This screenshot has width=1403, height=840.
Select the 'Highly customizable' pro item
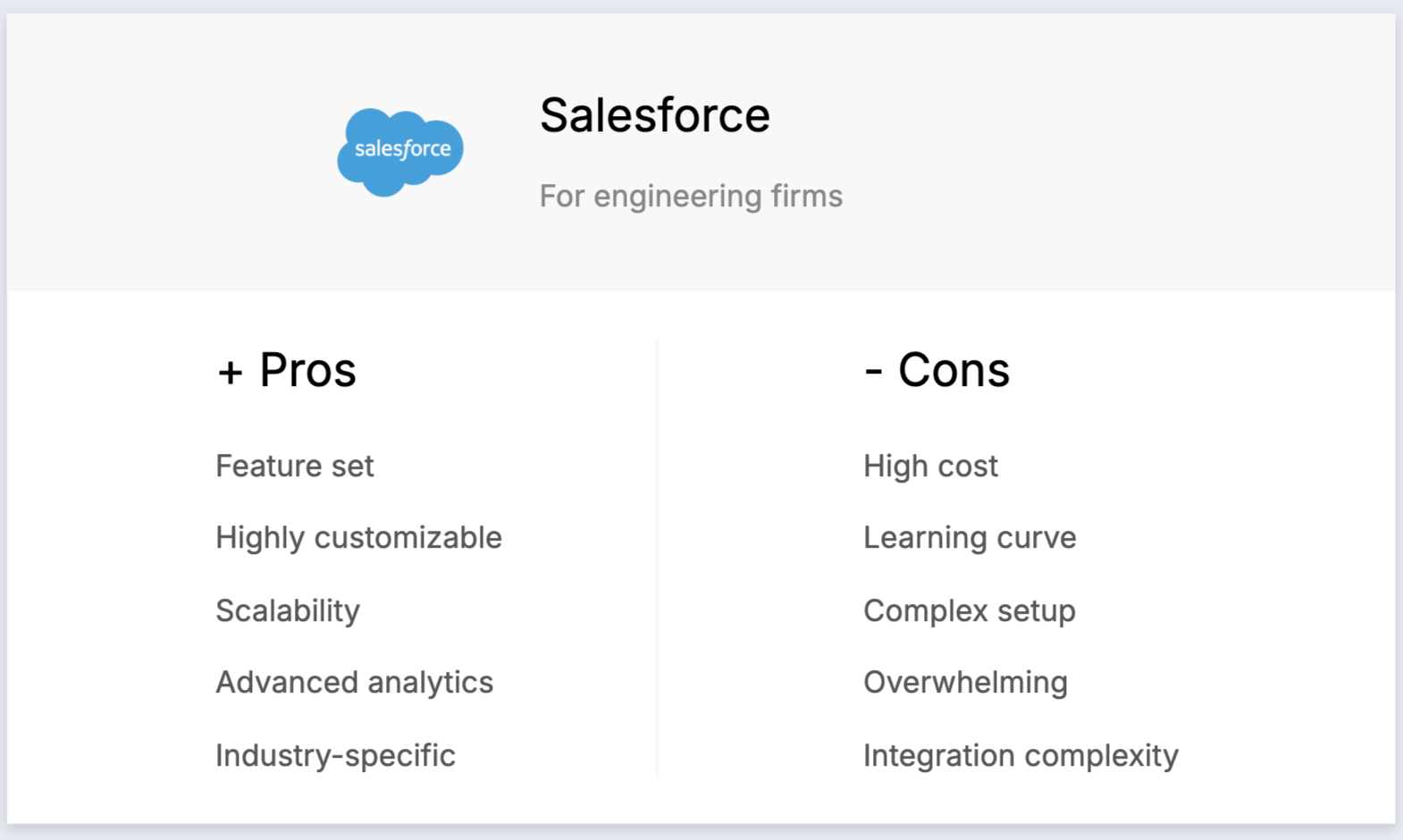pos(359,538)
